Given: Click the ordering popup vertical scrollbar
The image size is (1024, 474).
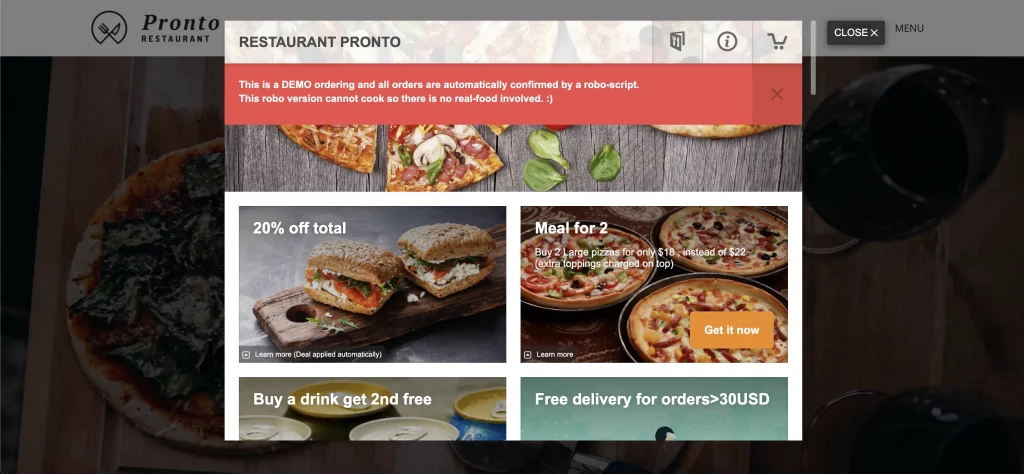Looking at the screenshot, I should [x=813, y=57].
